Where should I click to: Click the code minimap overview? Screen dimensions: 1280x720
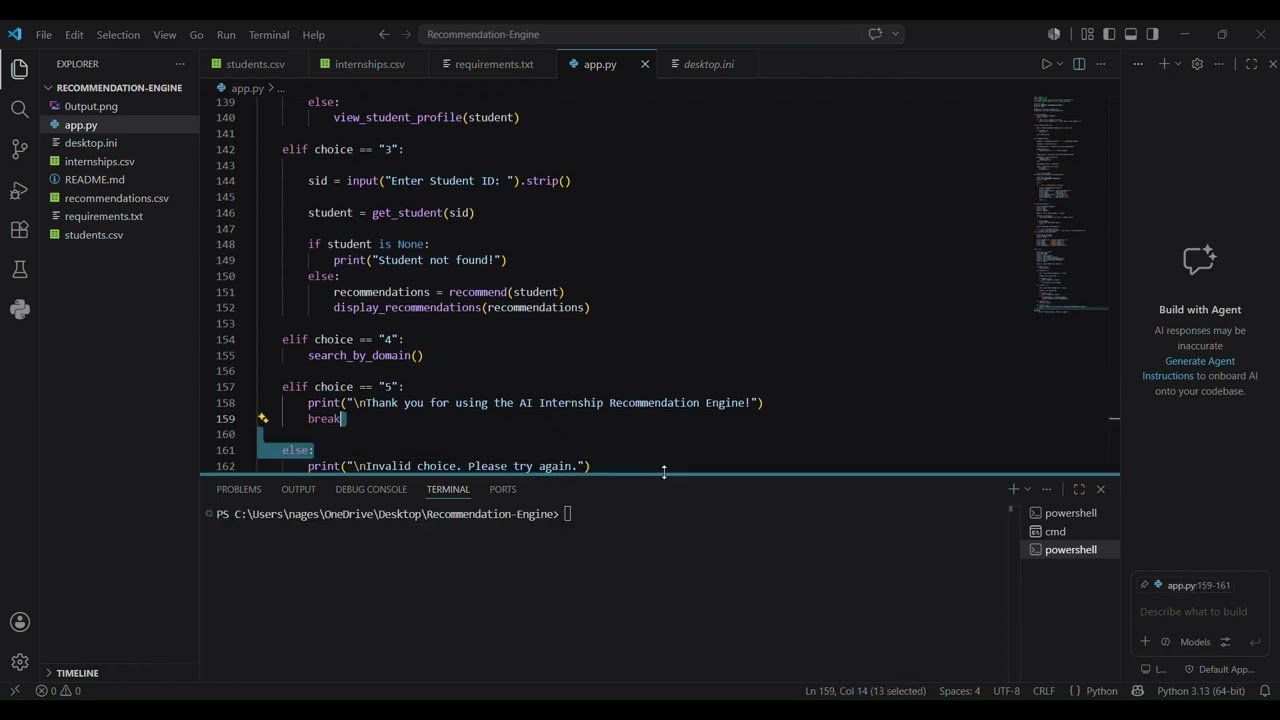tap(1072, 204)
